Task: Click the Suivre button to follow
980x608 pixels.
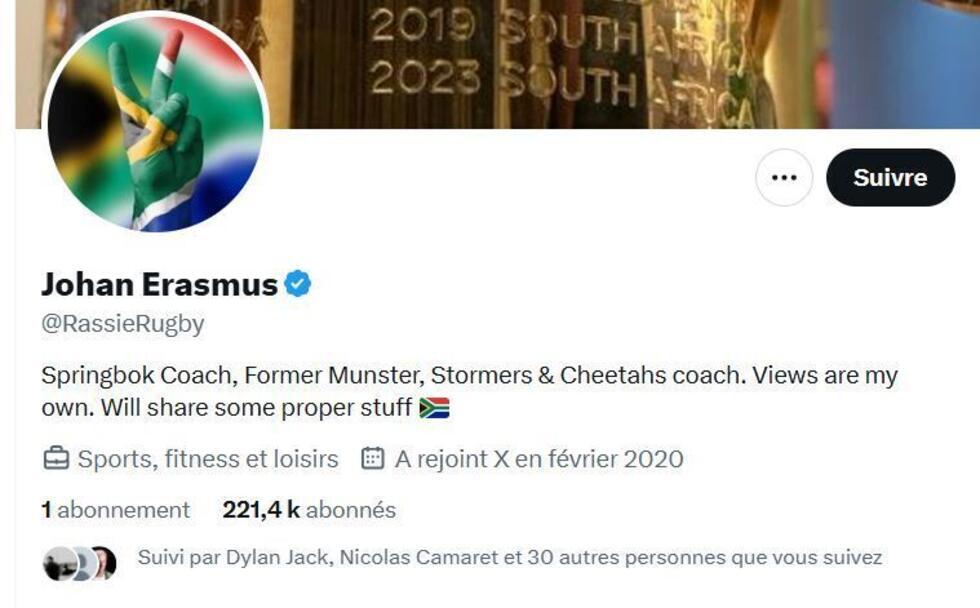Action: (x=891, y=177)
